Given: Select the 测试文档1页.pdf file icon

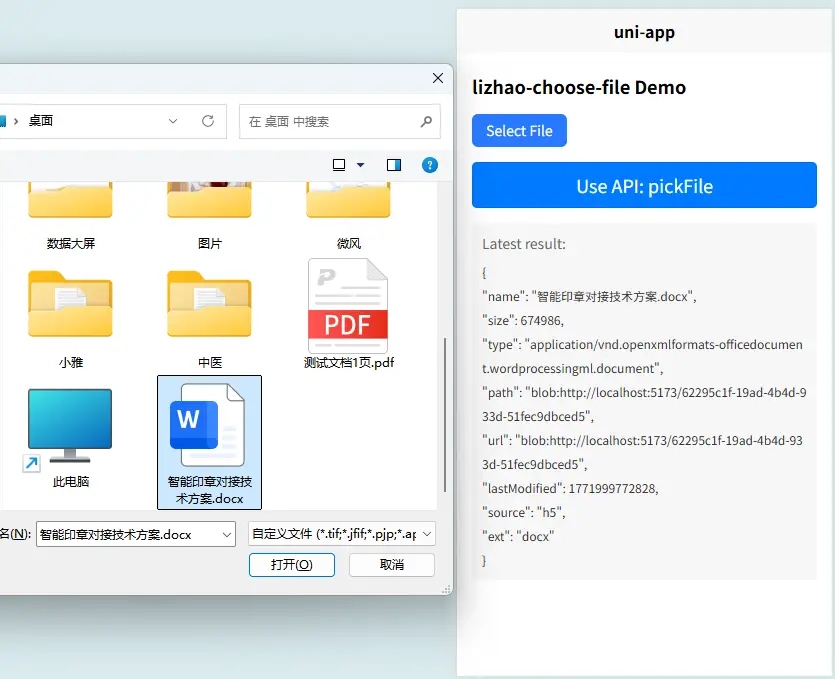Looking at the screenshot, I should tap(348, 306).
